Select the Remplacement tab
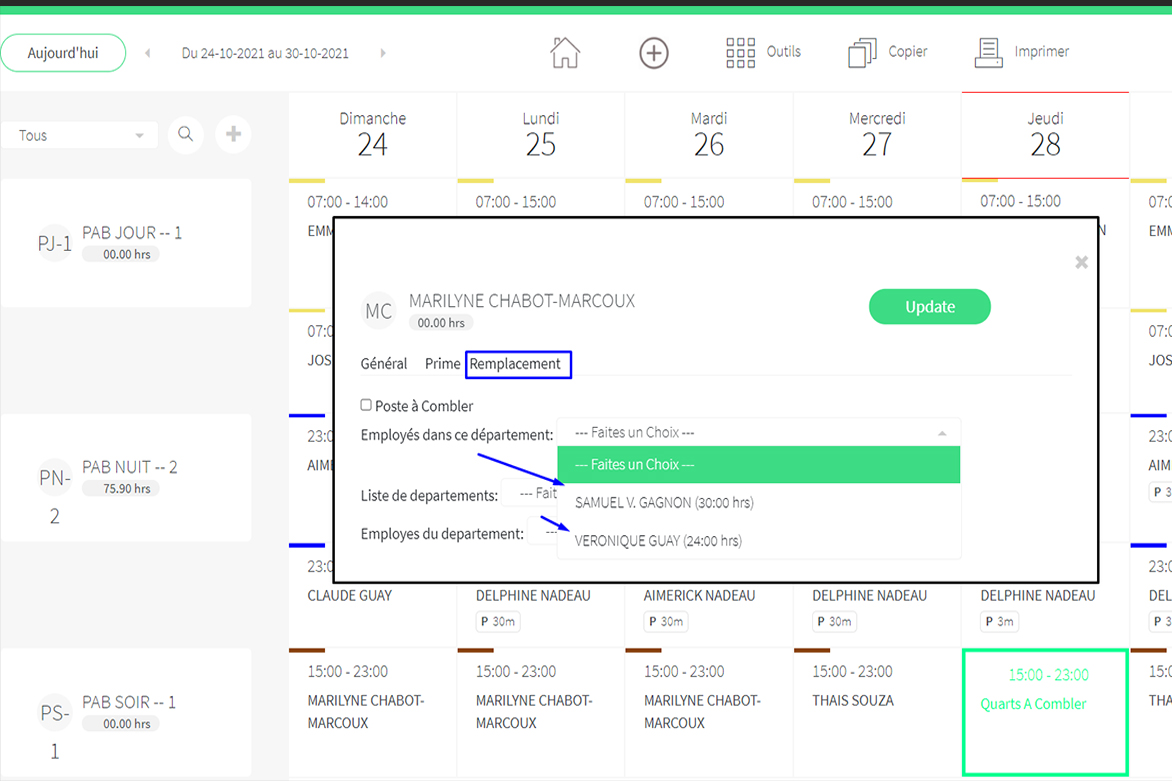 point(515,364)
